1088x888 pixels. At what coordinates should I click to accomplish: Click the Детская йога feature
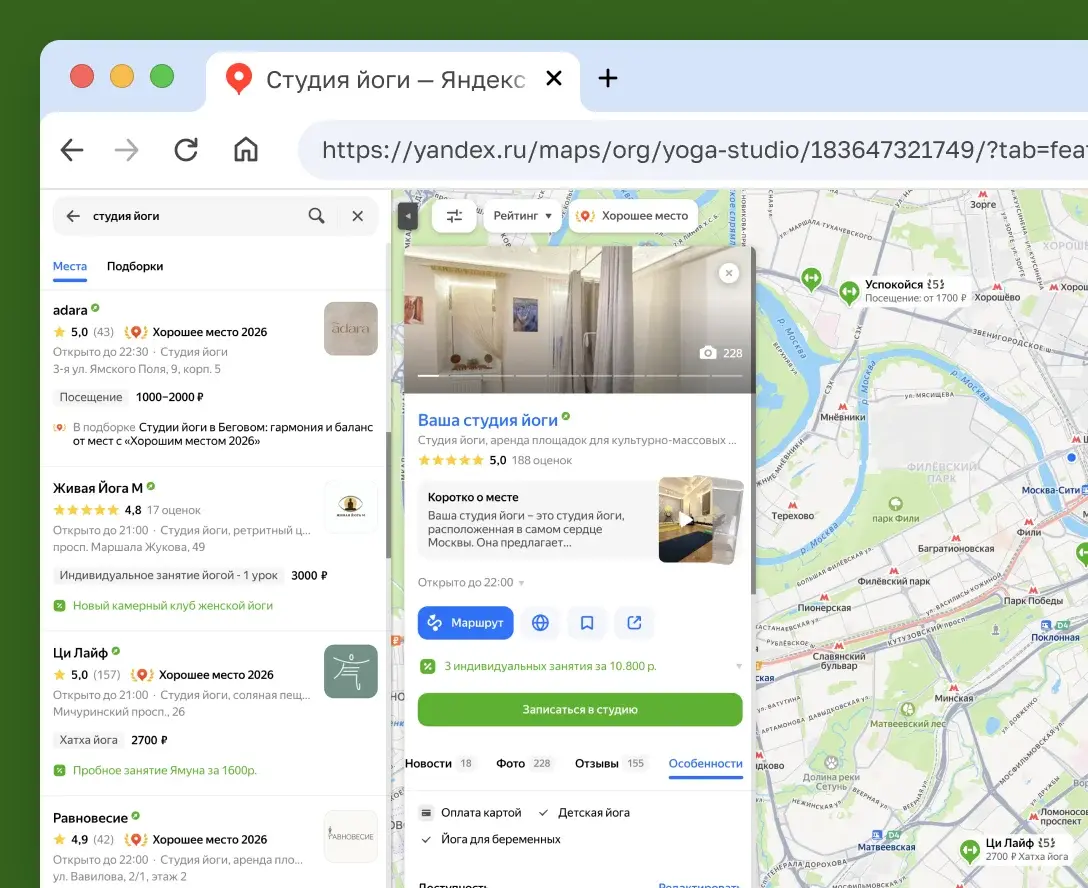click(584, 812)
